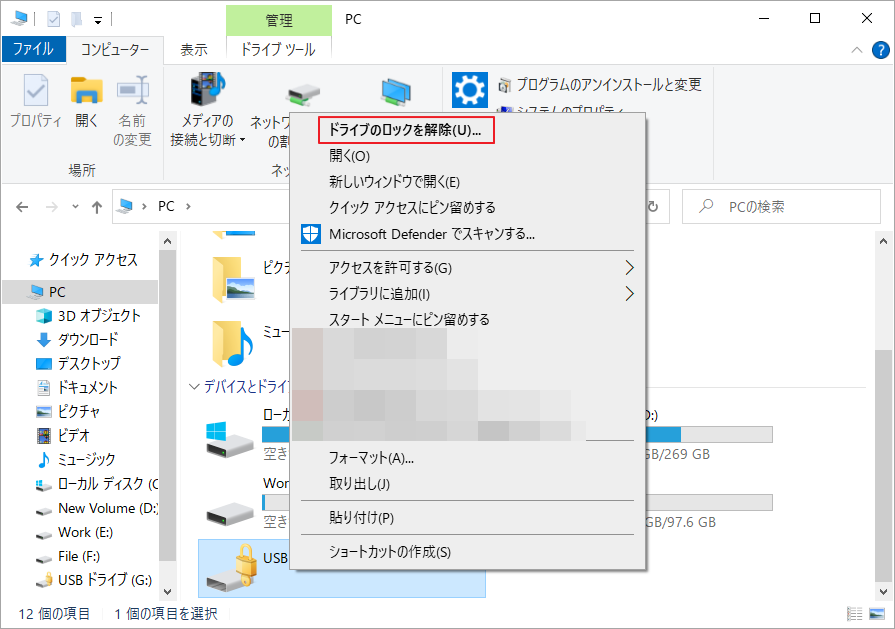This screenshot has width=895, height=629.
Task: Click the 開く folder icon in ribbon
Action: (87, 102)
